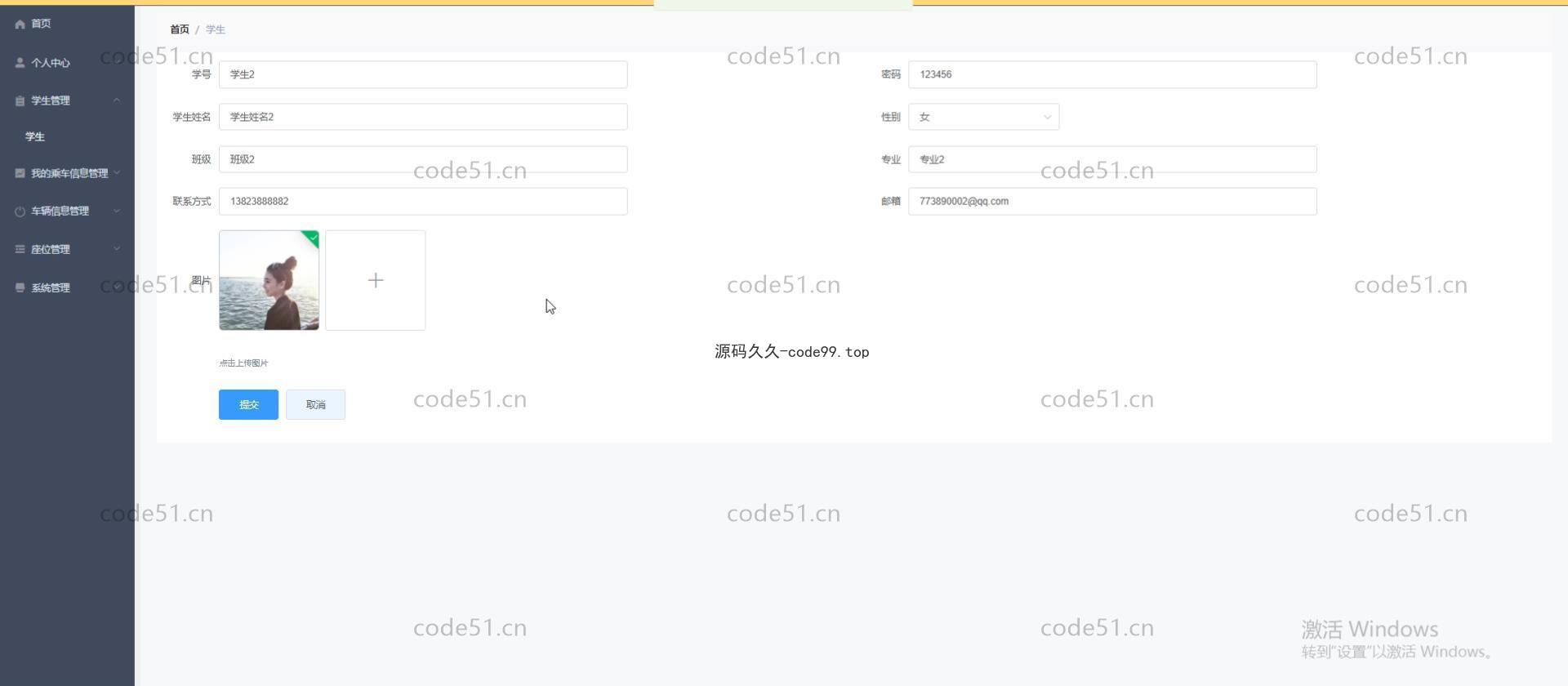
Task: Go to 首页 via breadcrumb
Action: click(180, 29)
